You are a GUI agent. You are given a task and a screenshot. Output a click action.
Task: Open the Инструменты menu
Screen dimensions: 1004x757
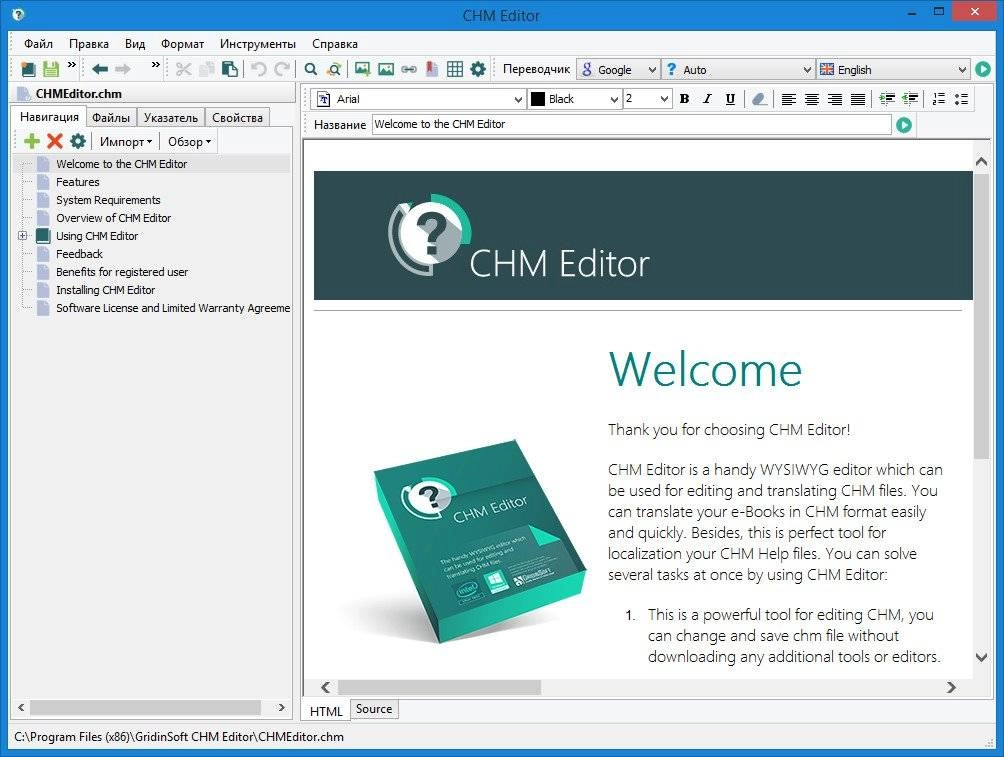[x=258, y=44]
